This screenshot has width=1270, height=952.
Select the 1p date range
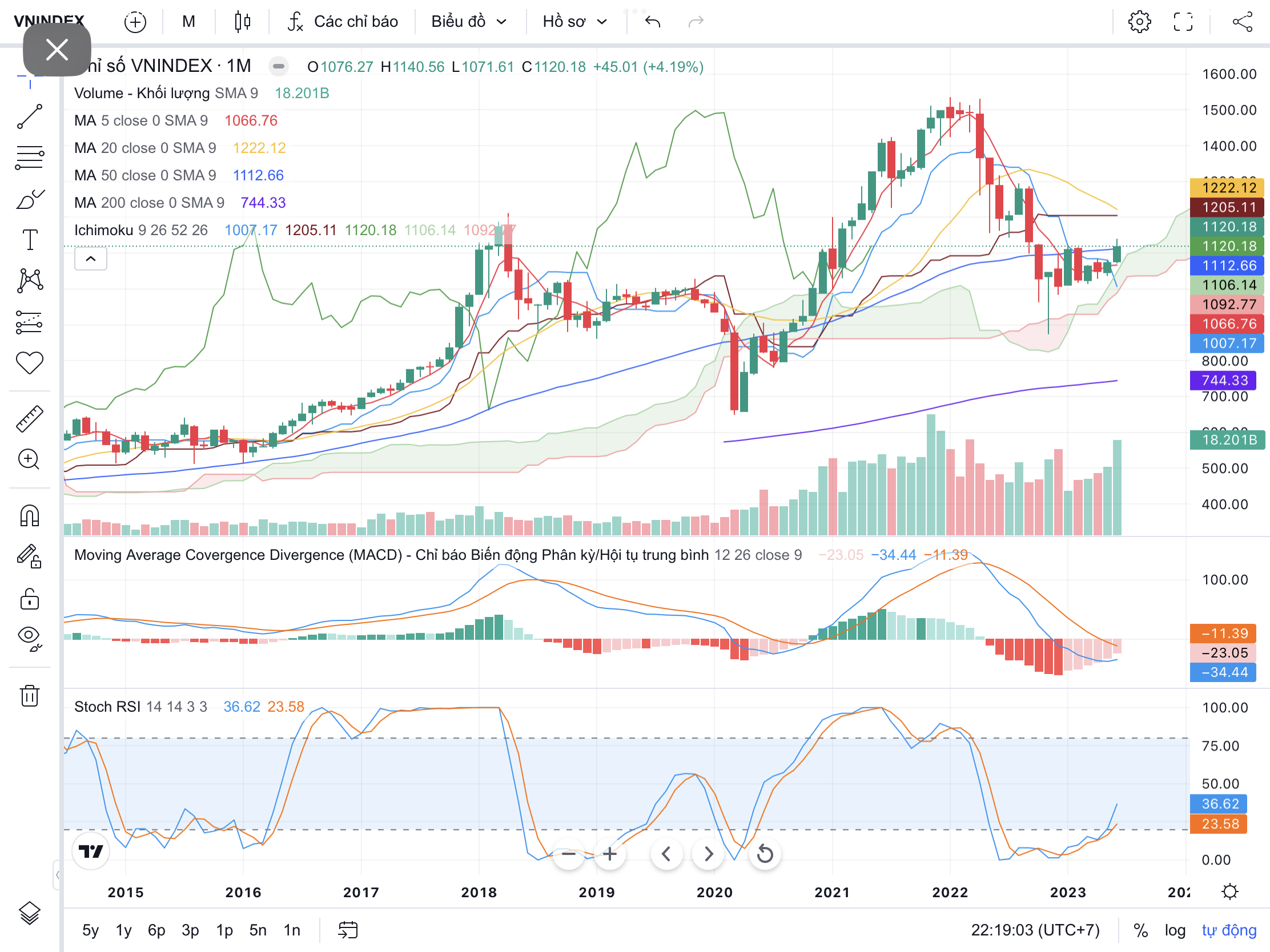tap(224, 930)
